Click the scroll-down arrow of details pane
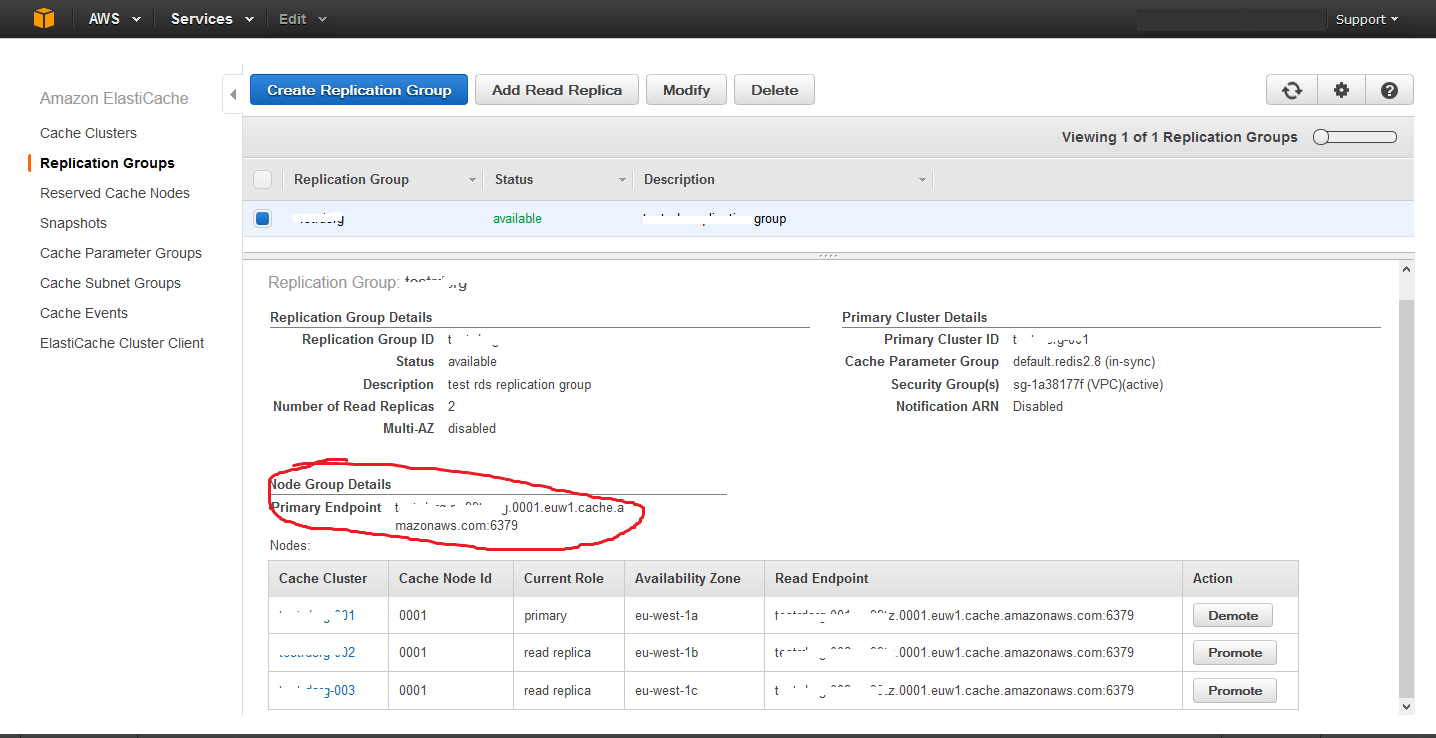 click(1406, 706)
